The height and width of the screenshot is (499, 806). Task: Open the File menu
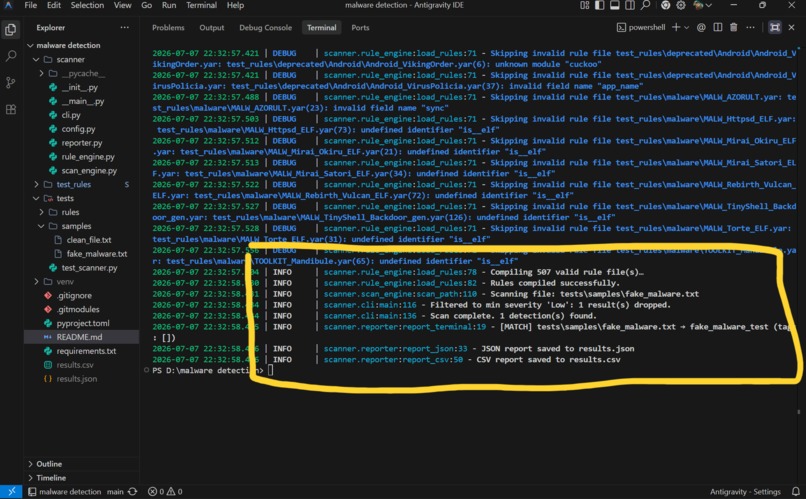pyautogui.click(x=31, y=5)
